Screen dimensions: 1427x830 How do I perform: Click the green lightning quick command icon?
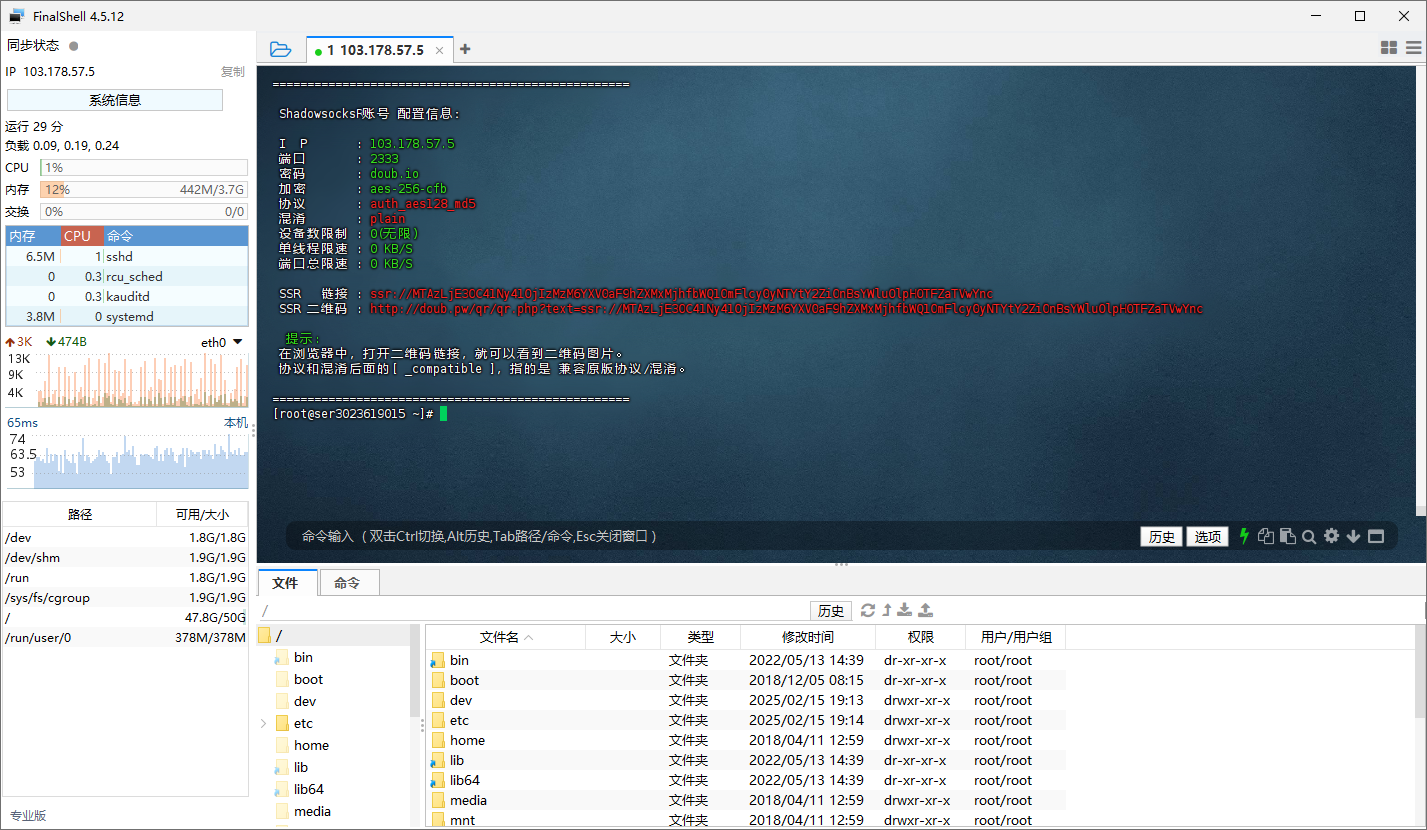pyautogui.click(x=1243, y=535)
